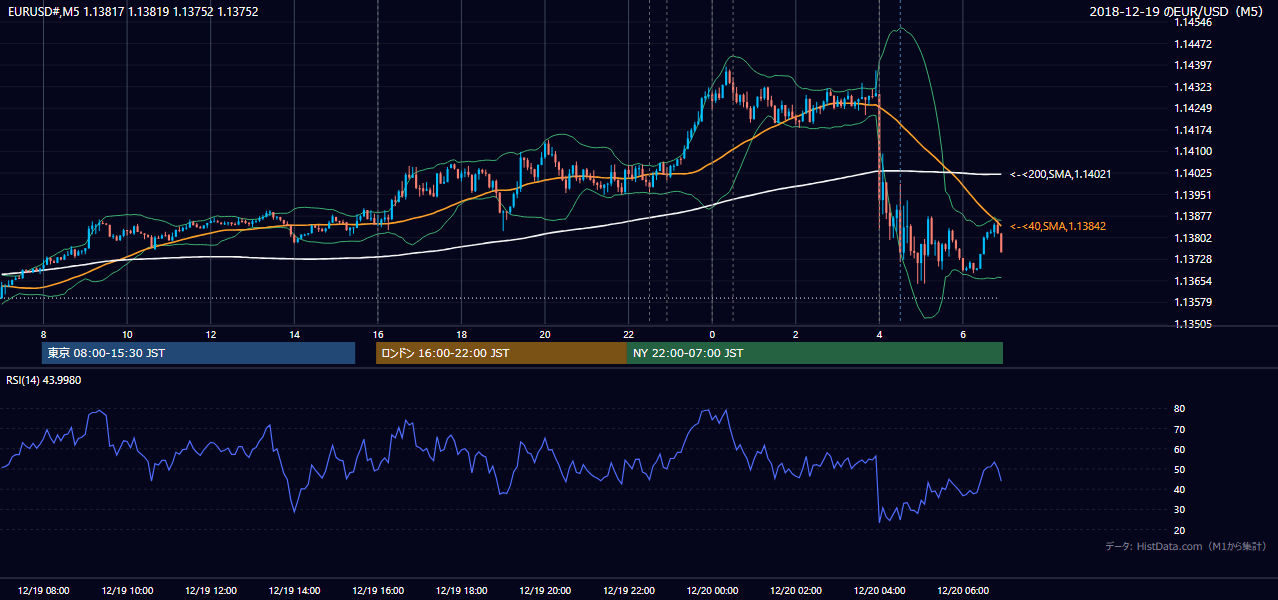
Task: Select the 40 SMA label reading 1.13842
Action: coord(1058,226)
